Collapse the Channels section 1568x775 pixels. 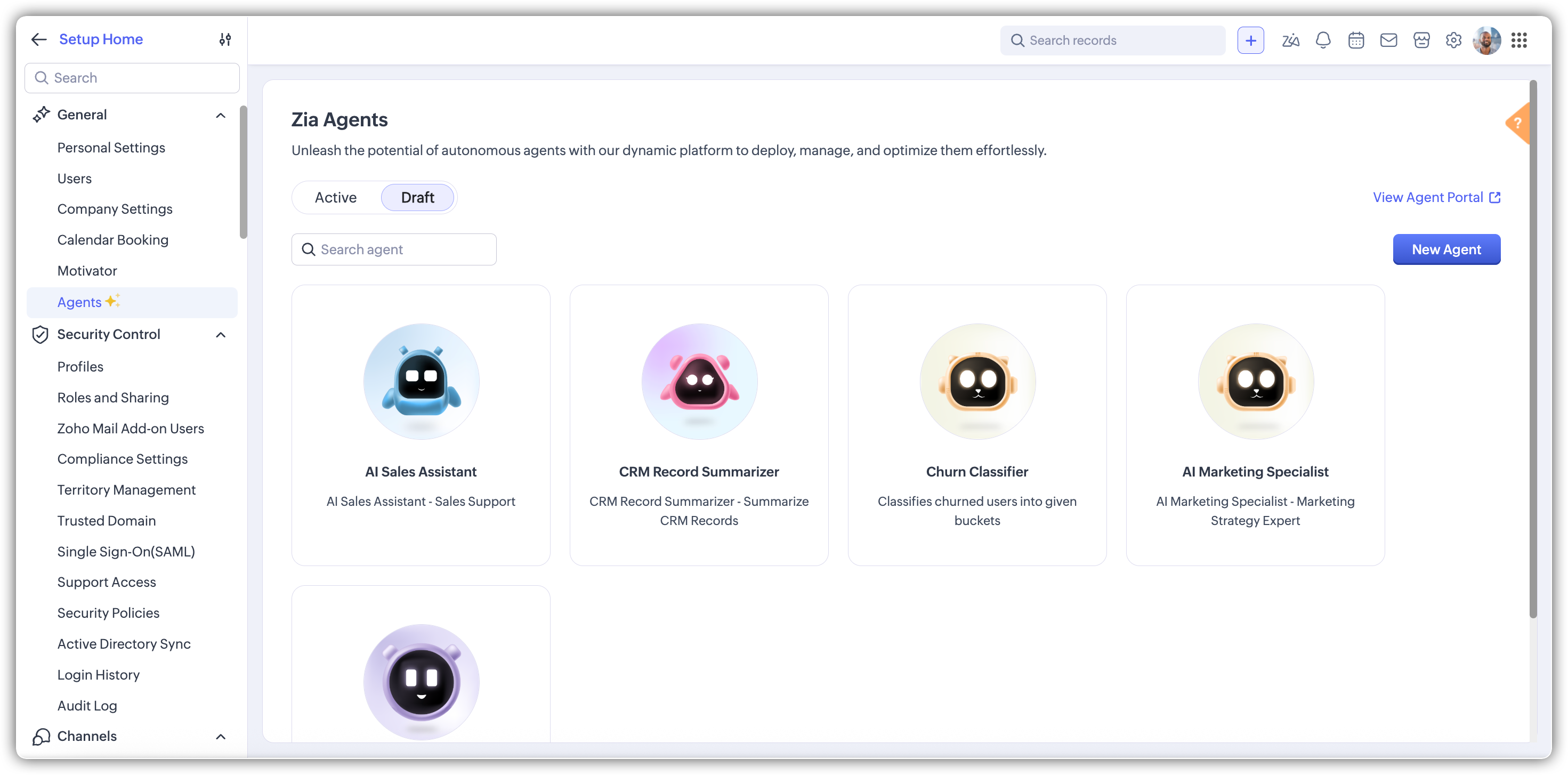(x=220, y=737)
